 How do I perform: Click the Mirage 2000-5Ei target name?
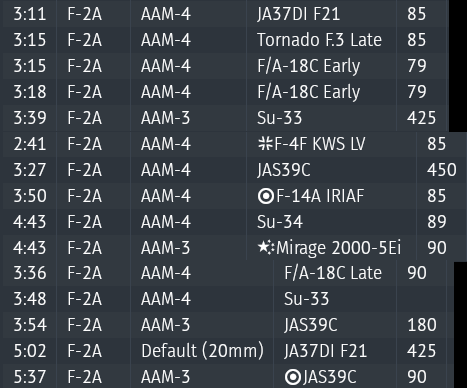pyautogui.click(x=338, y=248)
